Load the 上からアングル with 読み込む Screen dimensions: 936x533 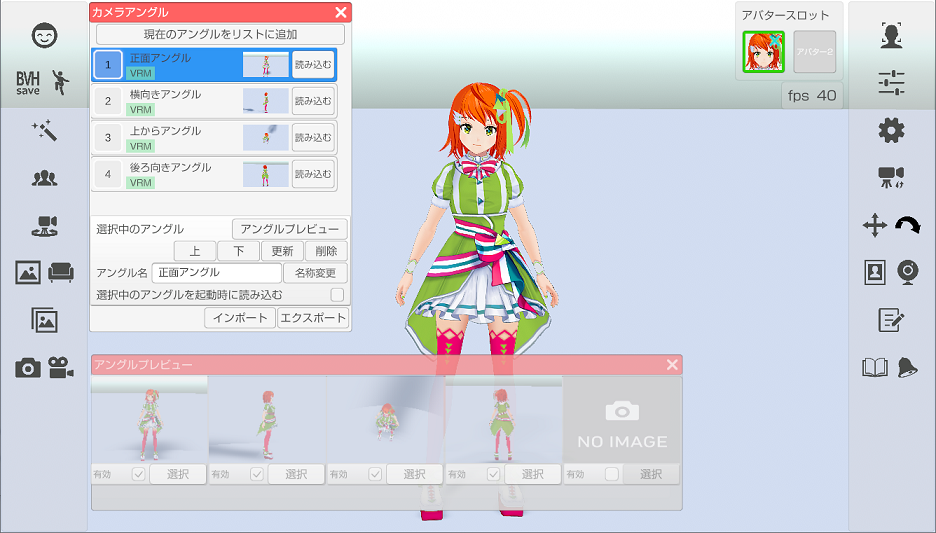click(313, 137)
